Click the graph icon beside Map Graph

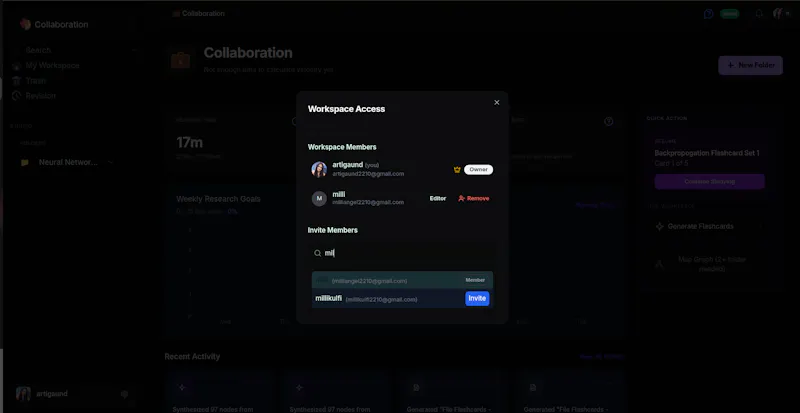tap(659, 264)
